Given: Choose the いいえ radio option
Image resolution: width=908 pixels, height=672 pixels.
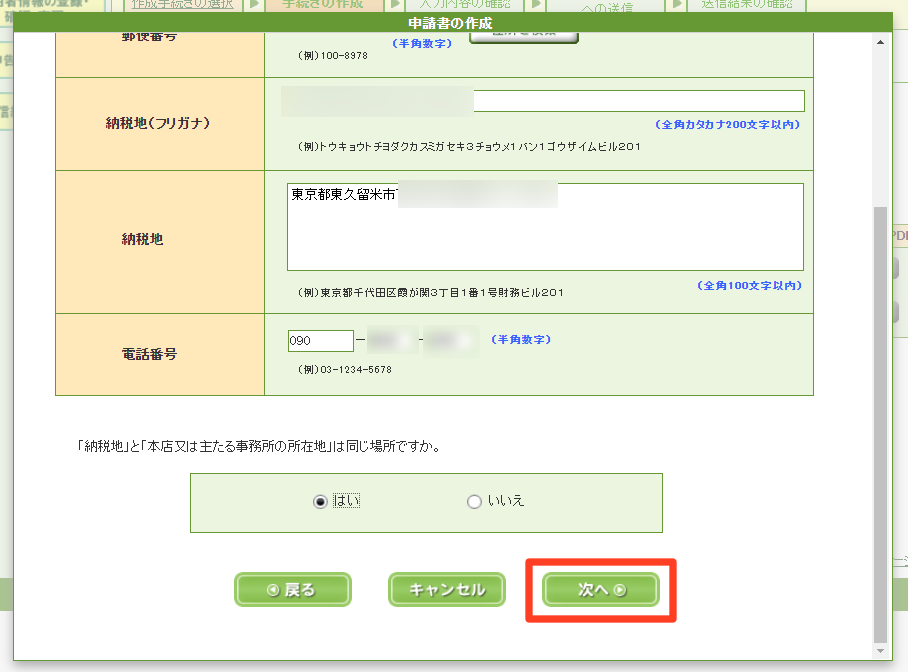Looking at the screenshot, I should (474, 502).
